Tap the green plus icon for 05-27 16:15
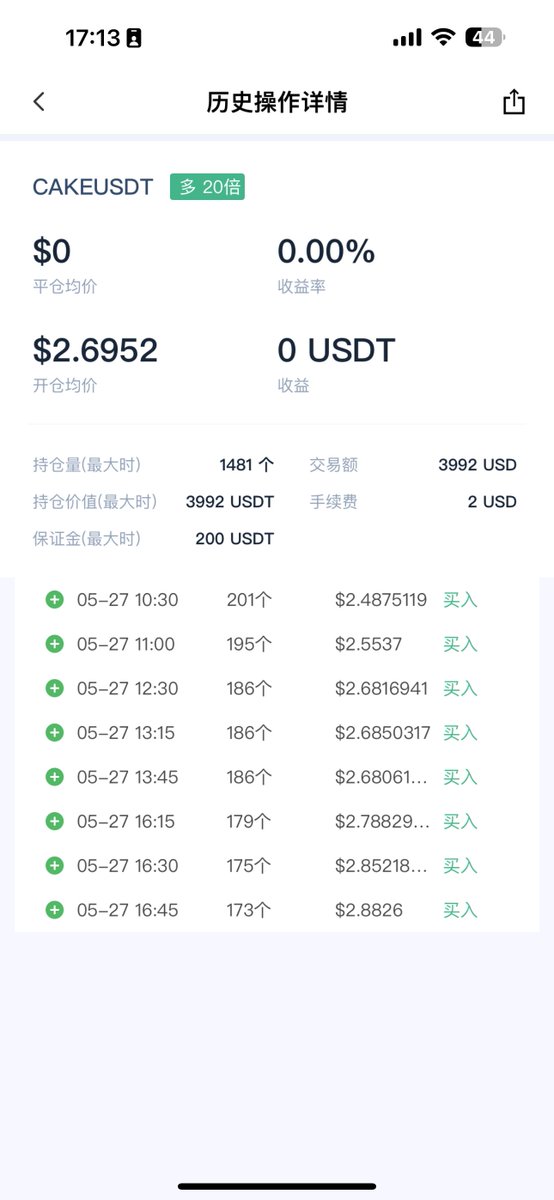The width and height of the screenshot is (554, 1200). pos(55,821)
